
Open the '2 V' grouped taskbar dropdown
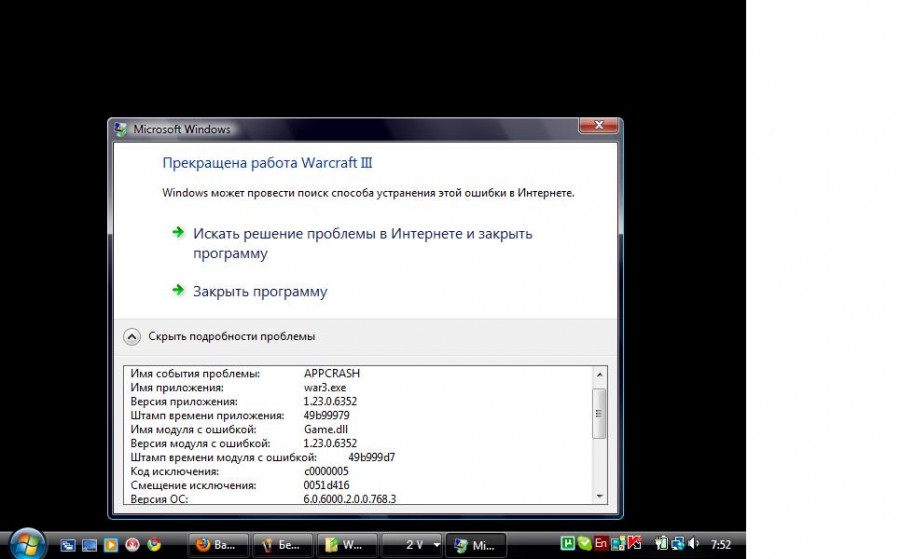[412, 545]
